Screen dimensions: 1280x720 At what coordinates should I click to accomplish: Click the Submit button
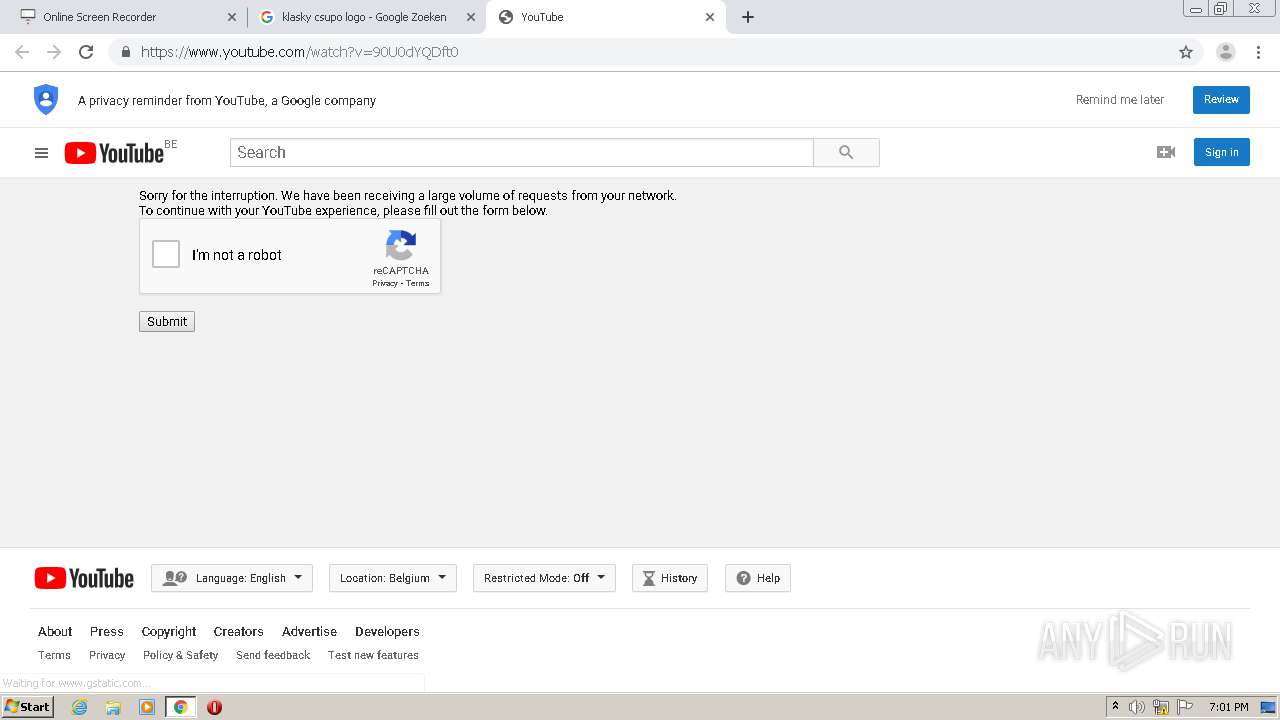pyautogui.click(x=167, y=321)
